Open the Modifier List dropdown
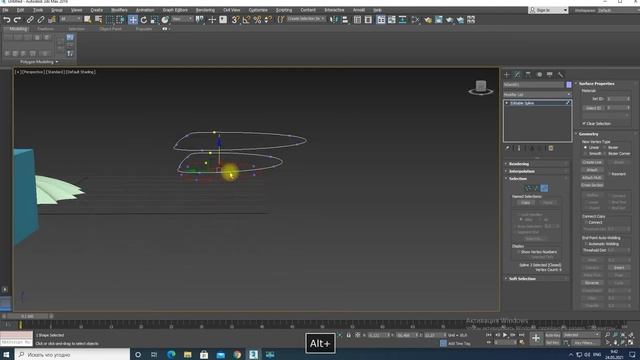This screenshot has width=640, height=360. [x=537, y=95]
